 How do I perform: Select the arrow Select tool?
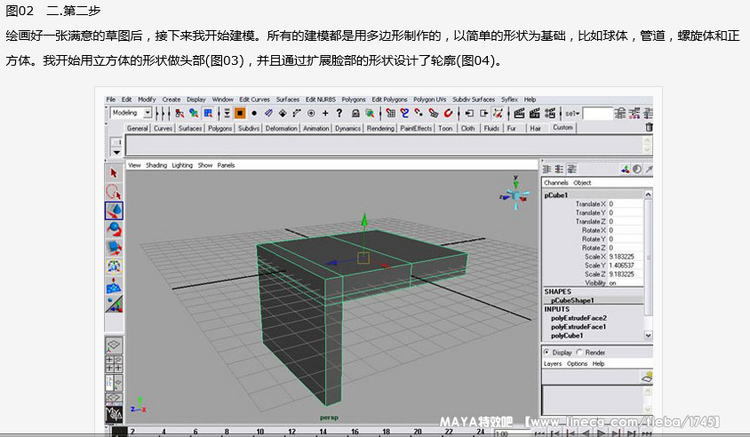point(114,173)
